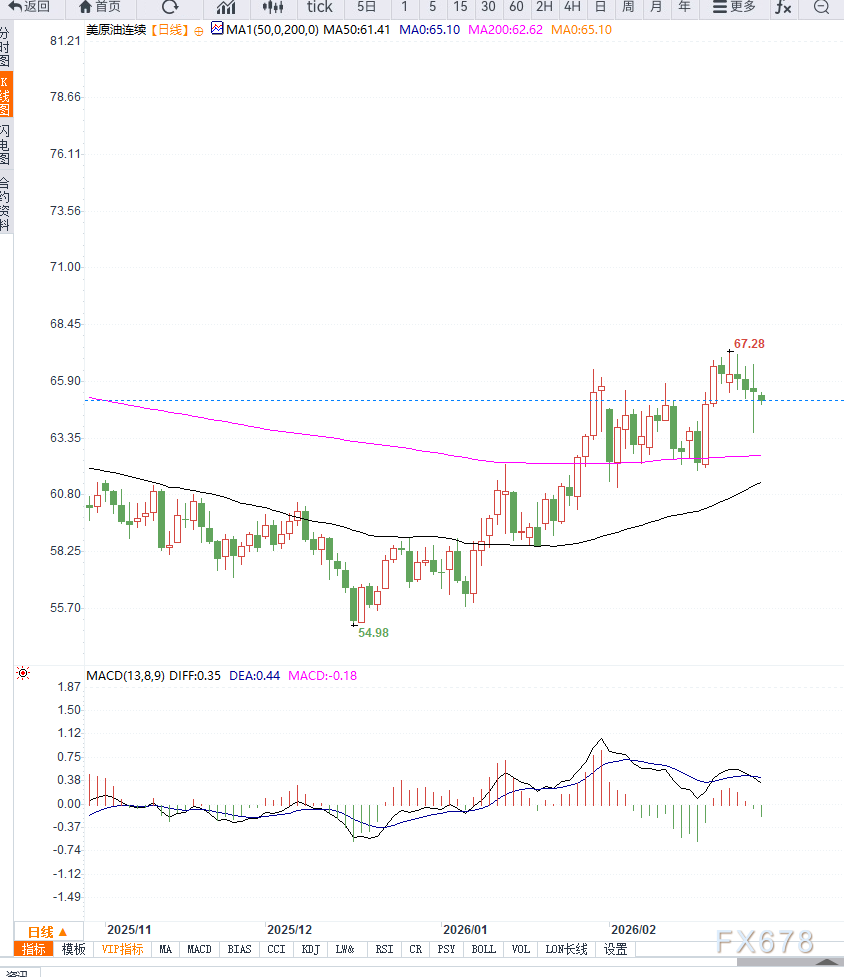This screenshot has width=844, height=977.
Task: Open the fx formula function icon
Action: tap(783, 7)
